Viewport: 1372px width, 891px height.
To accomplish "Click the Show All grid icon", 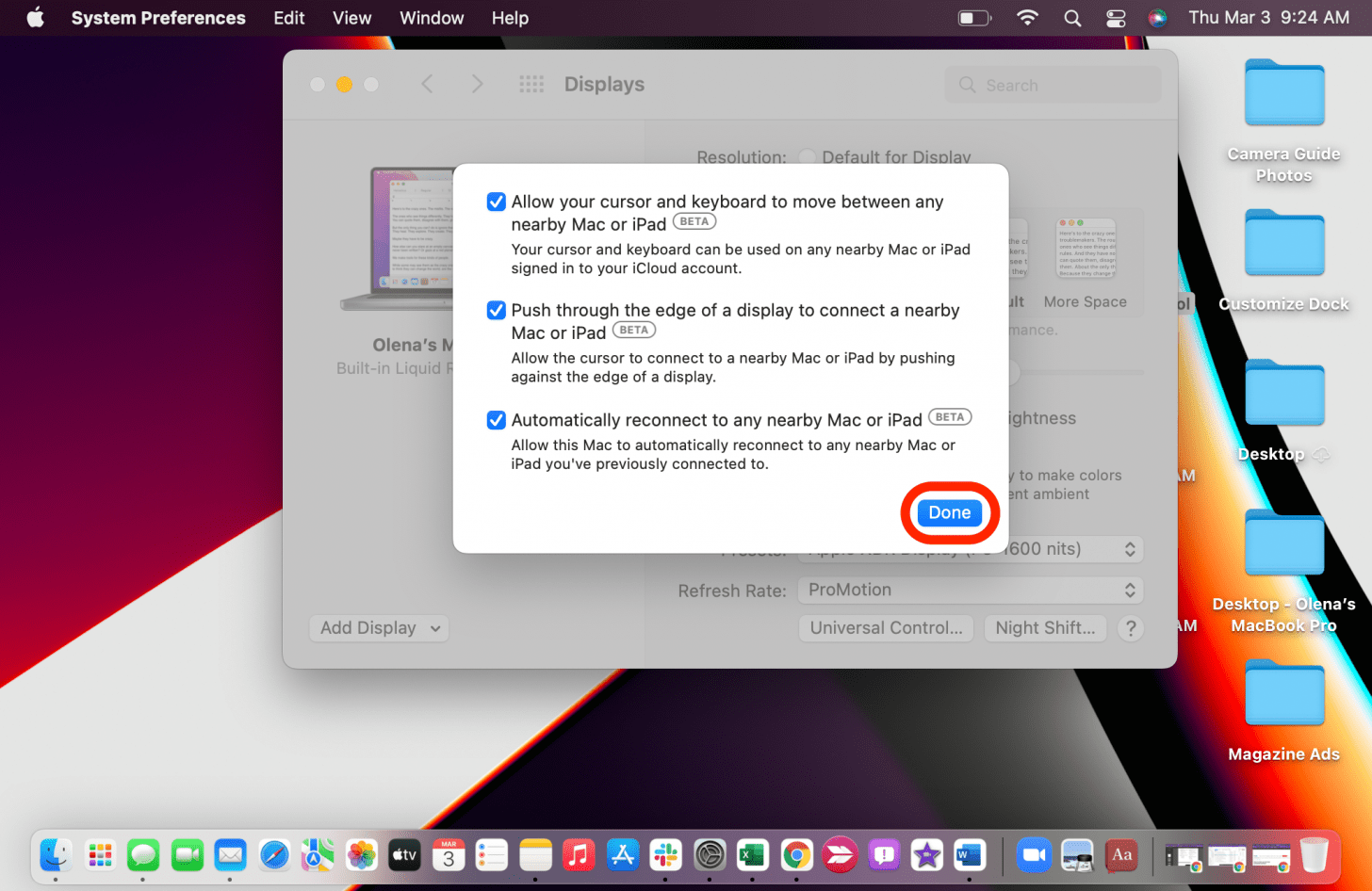I will click(531, 85).
